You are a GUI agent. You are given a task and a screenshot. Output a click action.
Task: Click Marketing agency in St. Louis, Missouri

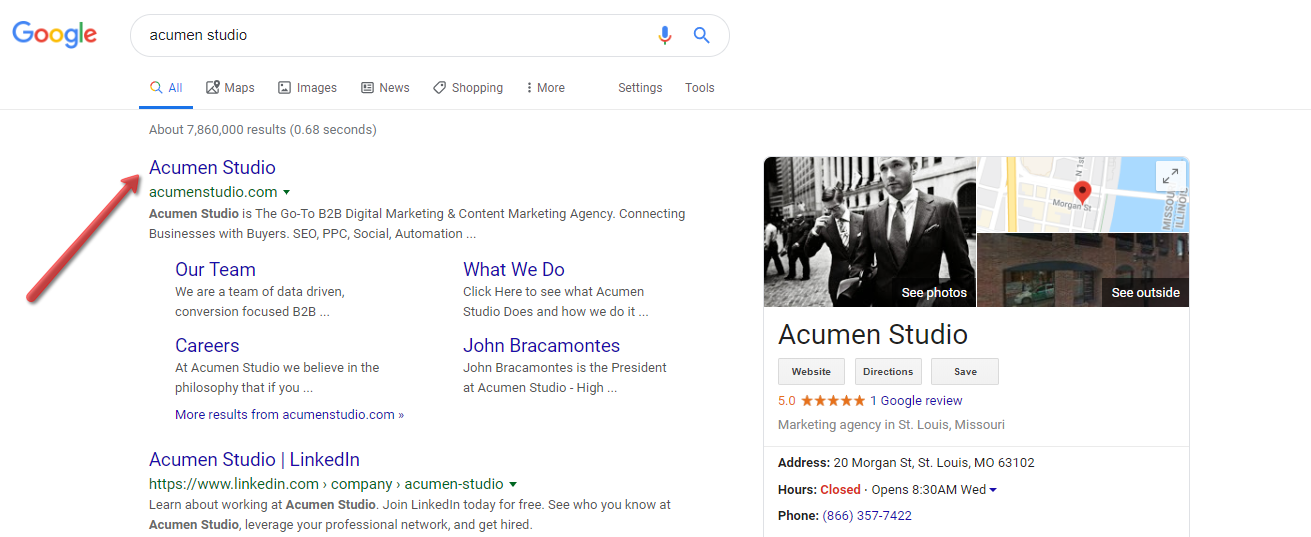point(891,425)
